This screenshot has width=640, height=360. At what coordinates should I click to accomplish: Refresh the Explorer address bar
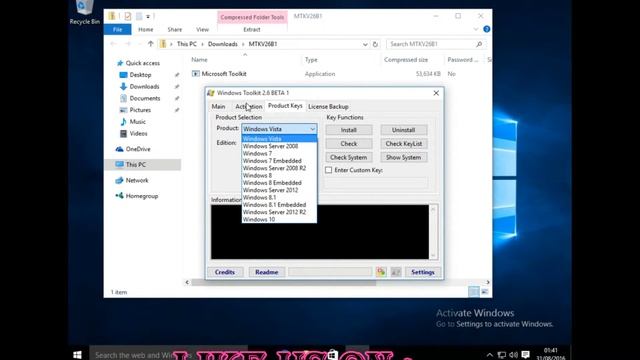click(375, 44)
